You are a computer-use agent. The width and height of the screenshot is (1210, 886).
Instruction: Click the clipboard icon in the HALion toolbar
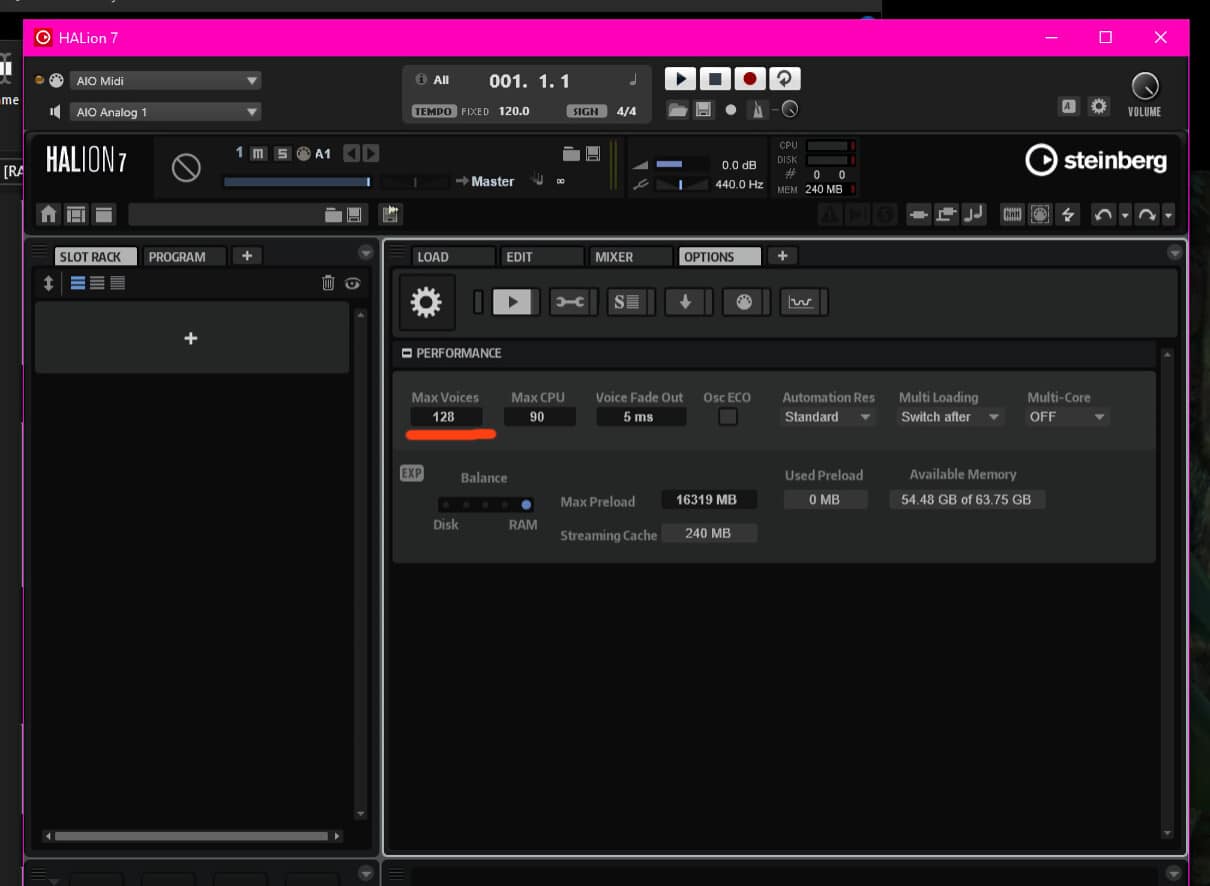[391, 214]
